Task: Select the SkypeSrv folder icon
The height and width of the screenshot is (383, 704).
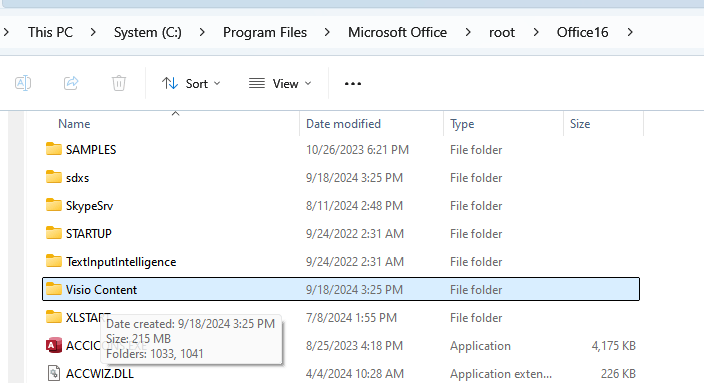Action: click(53, 205)
